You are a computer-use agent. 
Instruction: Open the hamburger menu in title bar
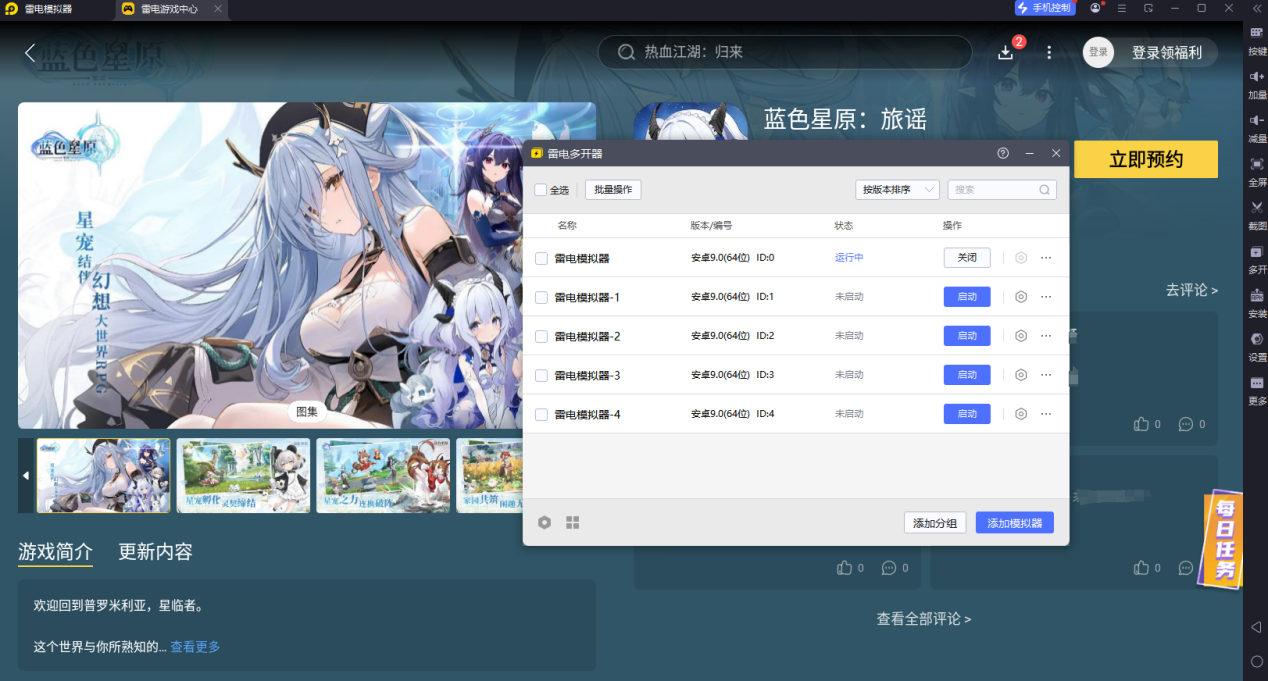click(1122, 8)
